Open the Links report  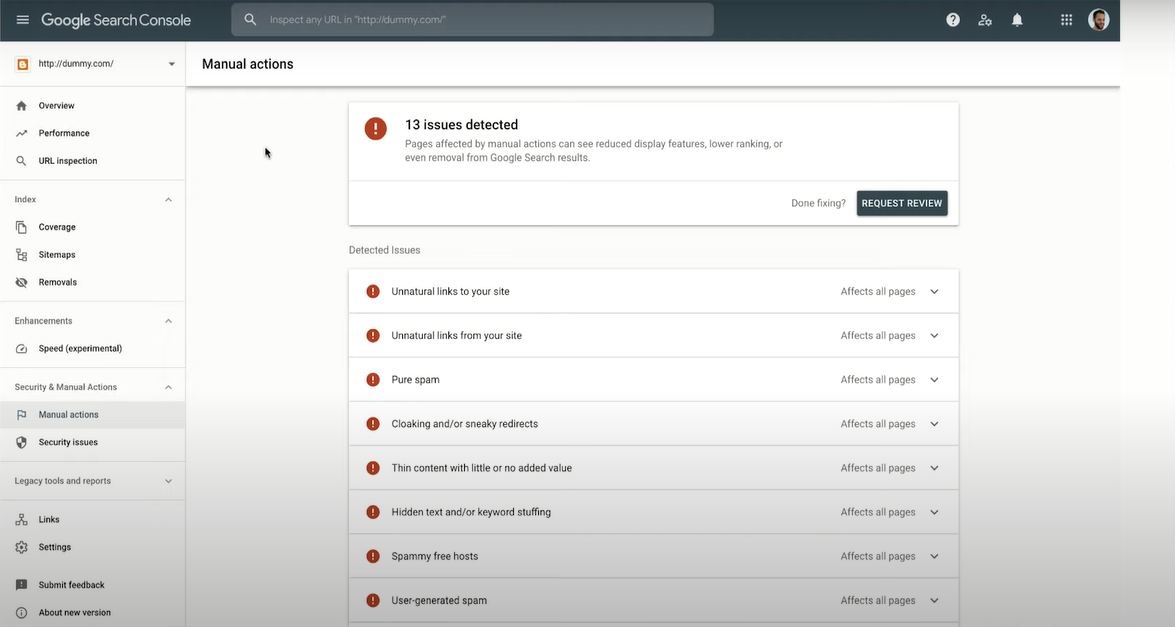click(x=46, y=519)
